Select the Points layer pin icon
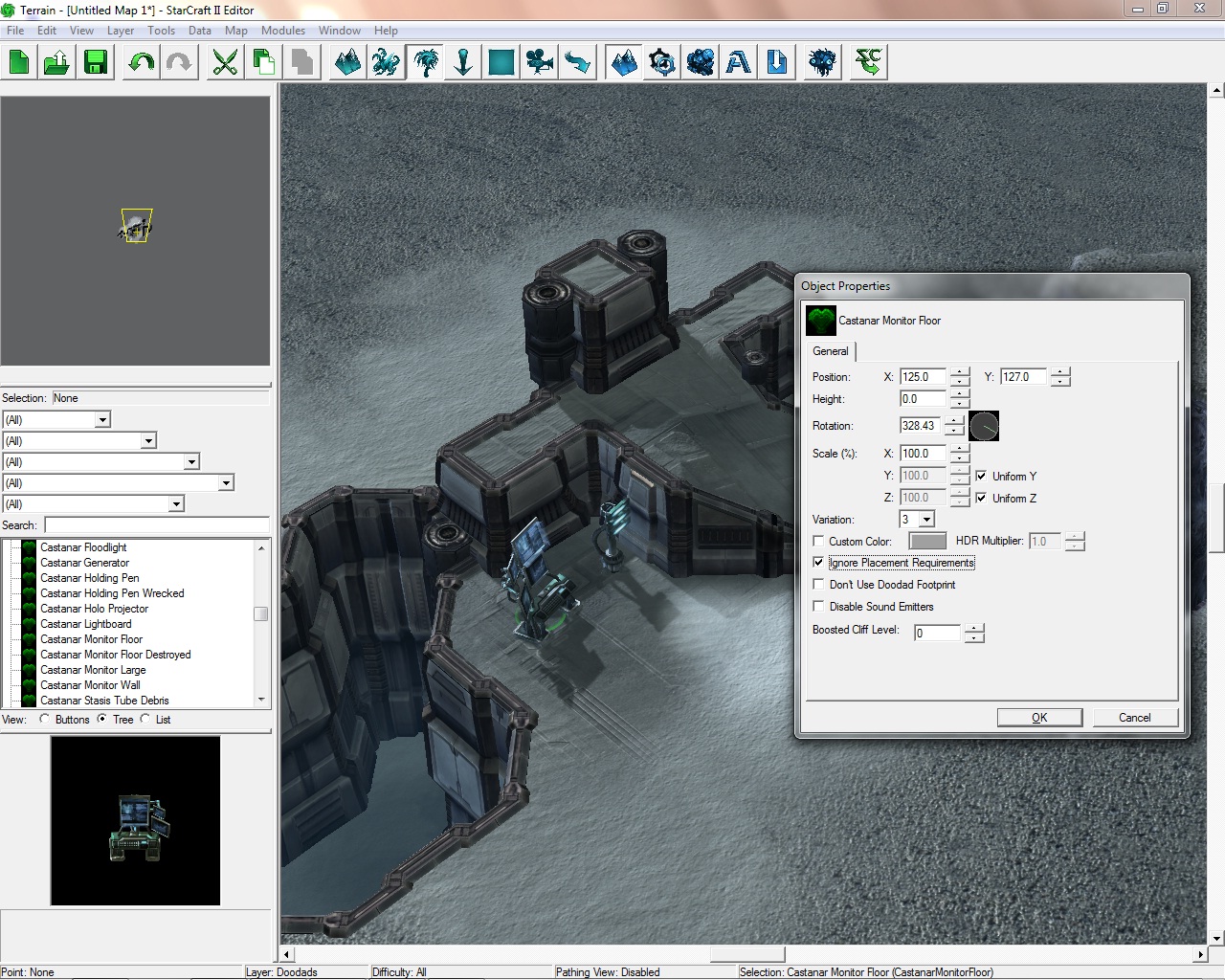This screenshot has height=980, width=1225. coord(463,63)
